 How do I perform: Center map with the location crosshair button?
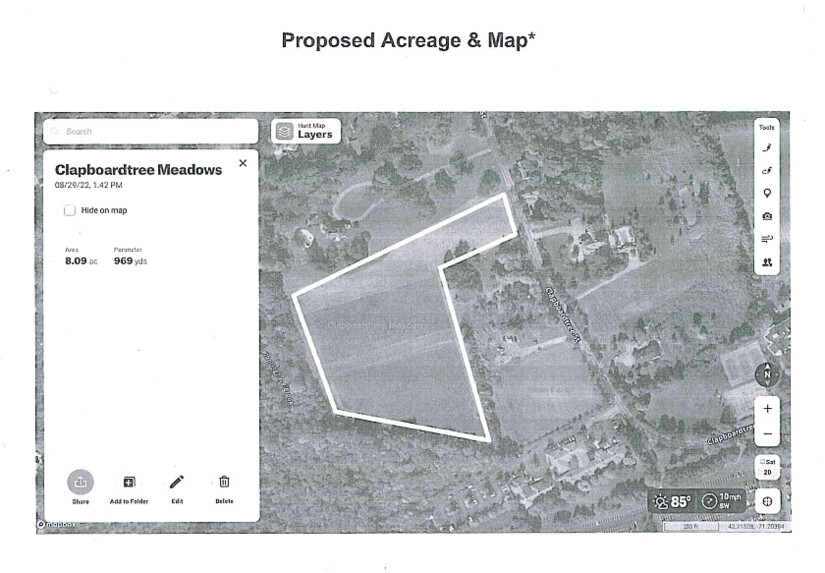767,500
